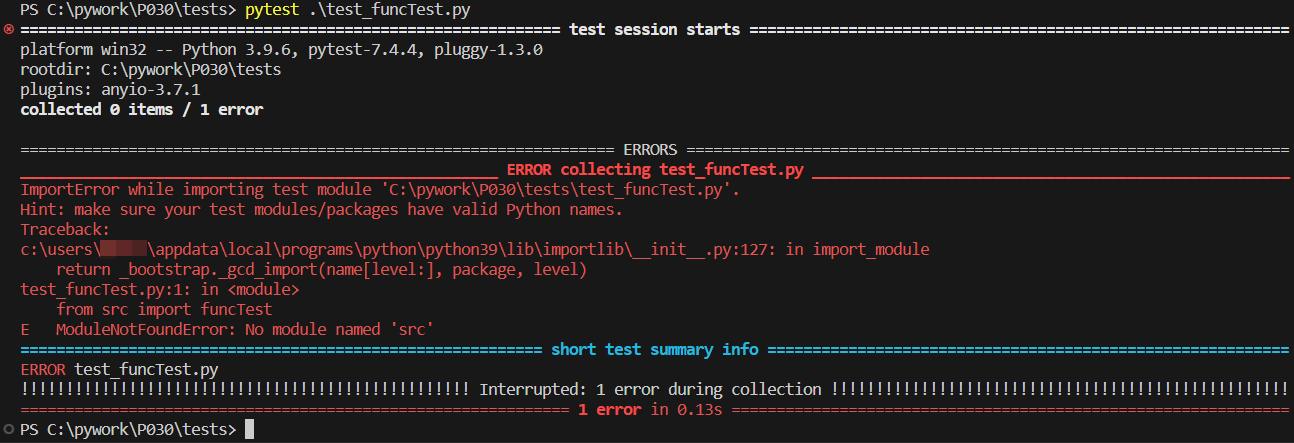Click the red command-failed decoration icon
Viewport: 1294px width, 443px height.
tap(8, 30)
